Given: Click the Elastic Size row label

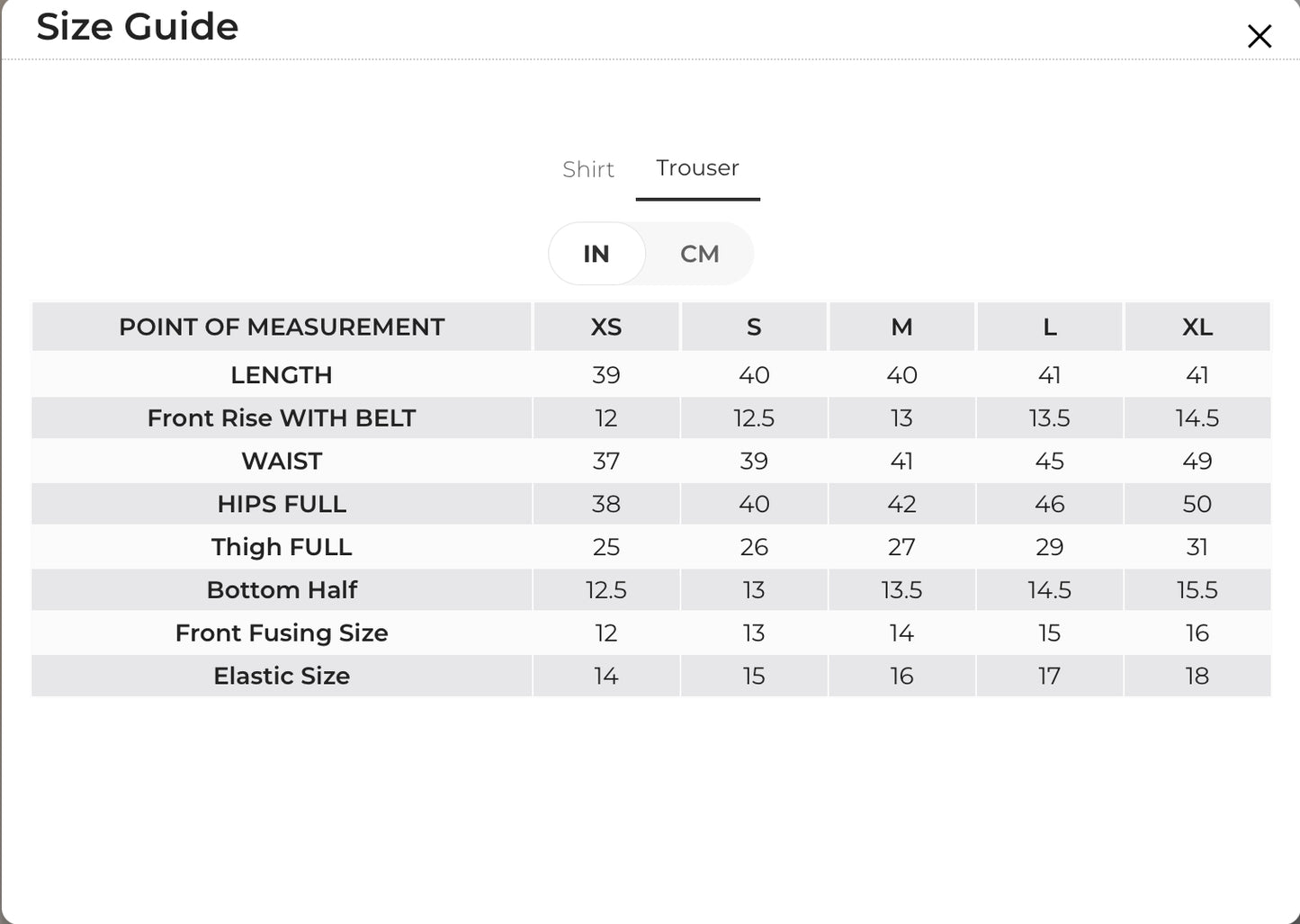Looking at the screenshot, I should (x=282, y=676).
